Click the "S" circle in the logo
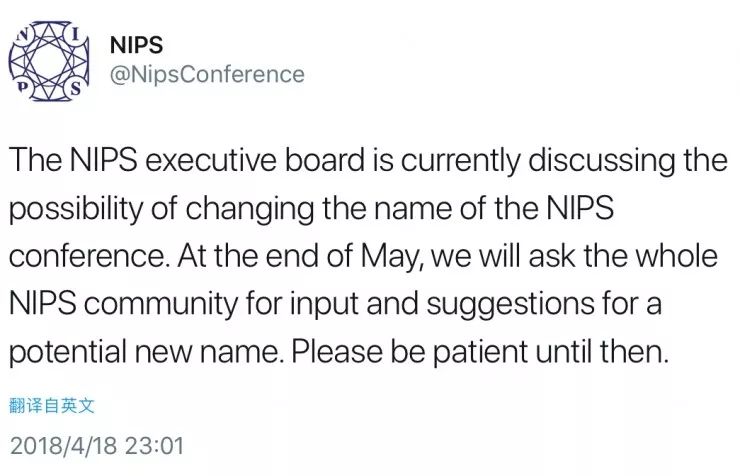The width and height of the screenshot is (740, 476). point(75,90)
